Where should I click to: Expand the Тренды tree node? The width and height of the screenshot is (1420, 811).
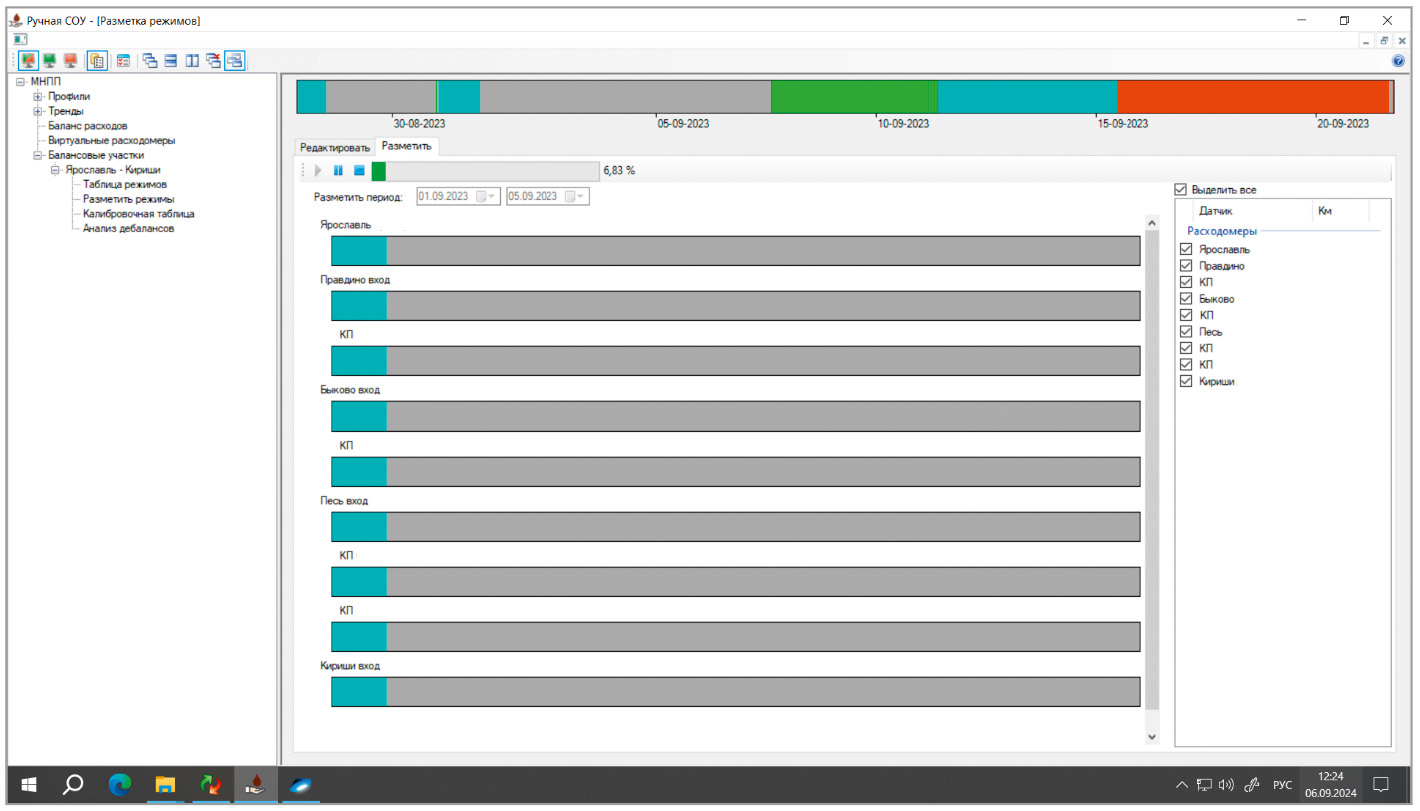[x=38, y=112]
